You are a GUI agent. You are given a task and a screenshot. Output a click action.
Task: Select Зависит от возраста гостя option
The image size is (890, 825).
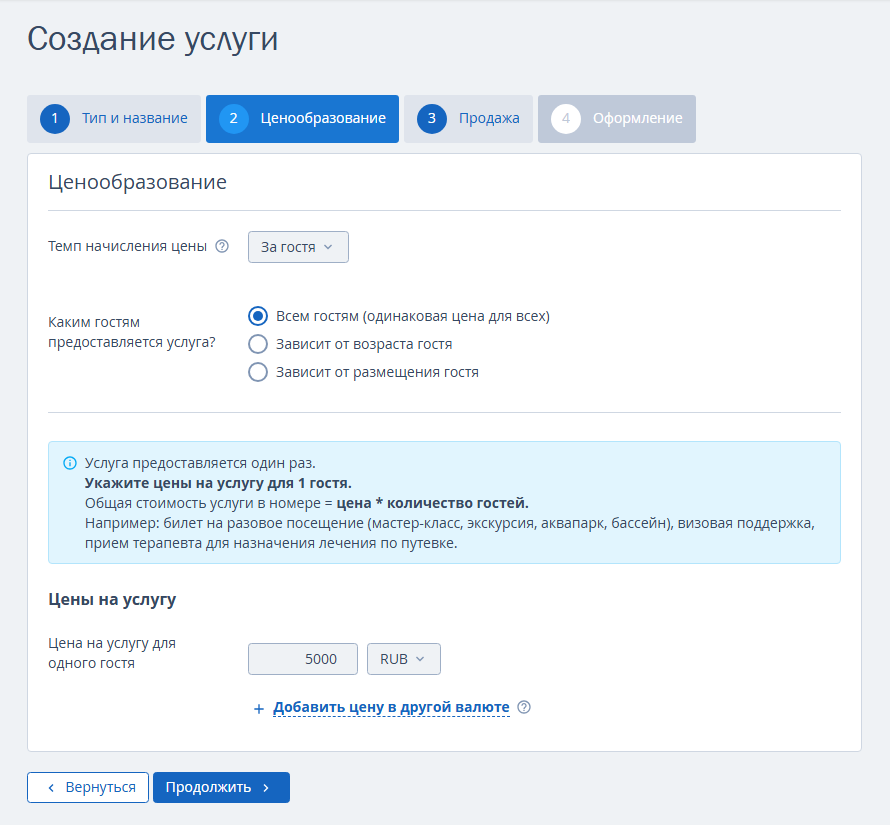click(258, 344)
